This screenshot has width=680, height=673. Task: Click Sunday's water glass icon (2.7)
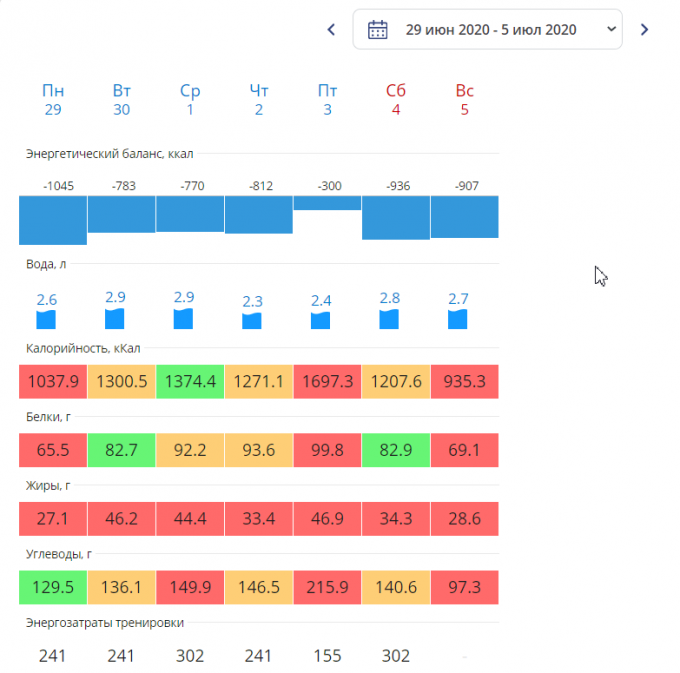point(458,319)
